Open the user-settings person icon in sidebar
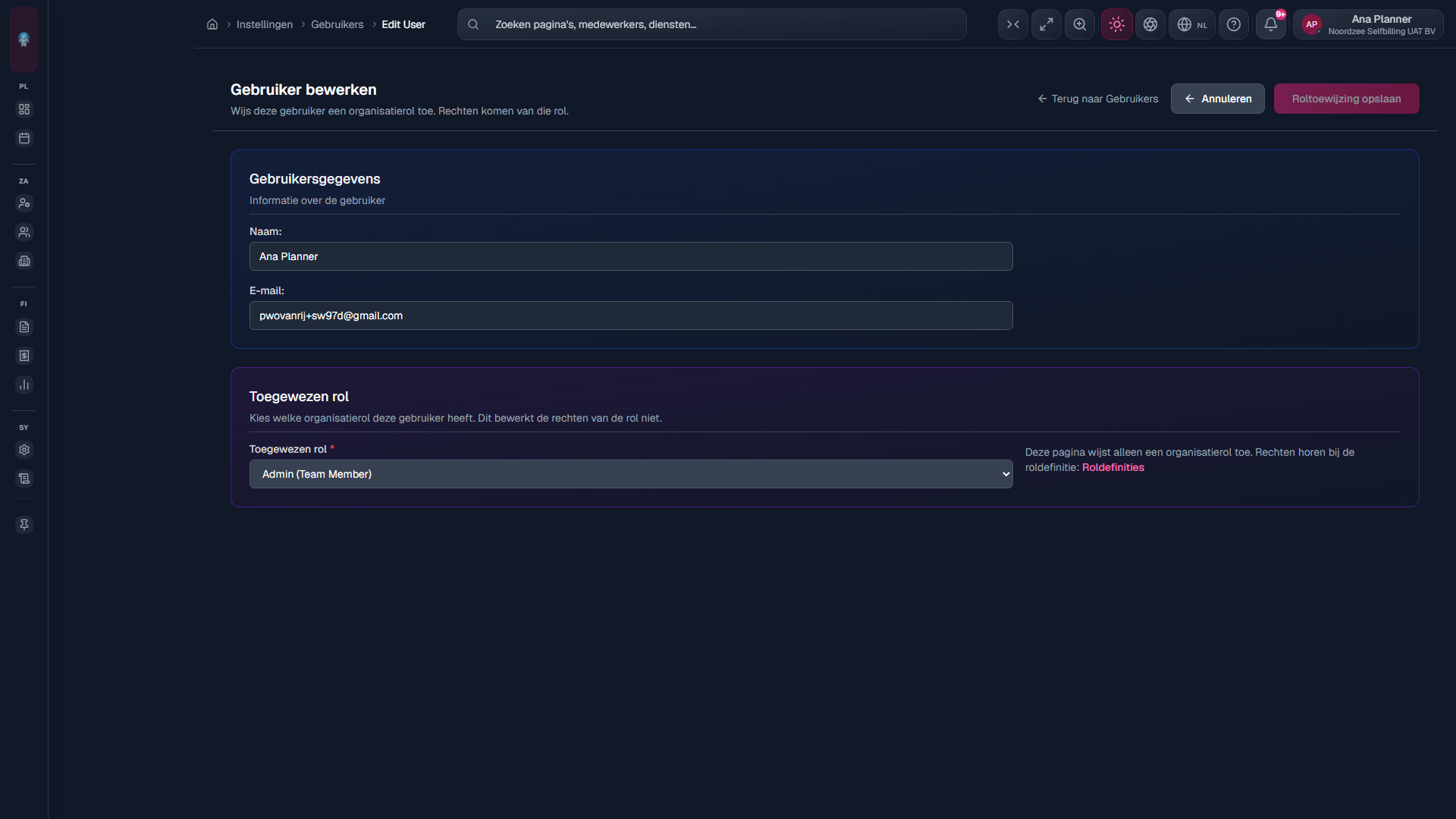 click(24, 203)
